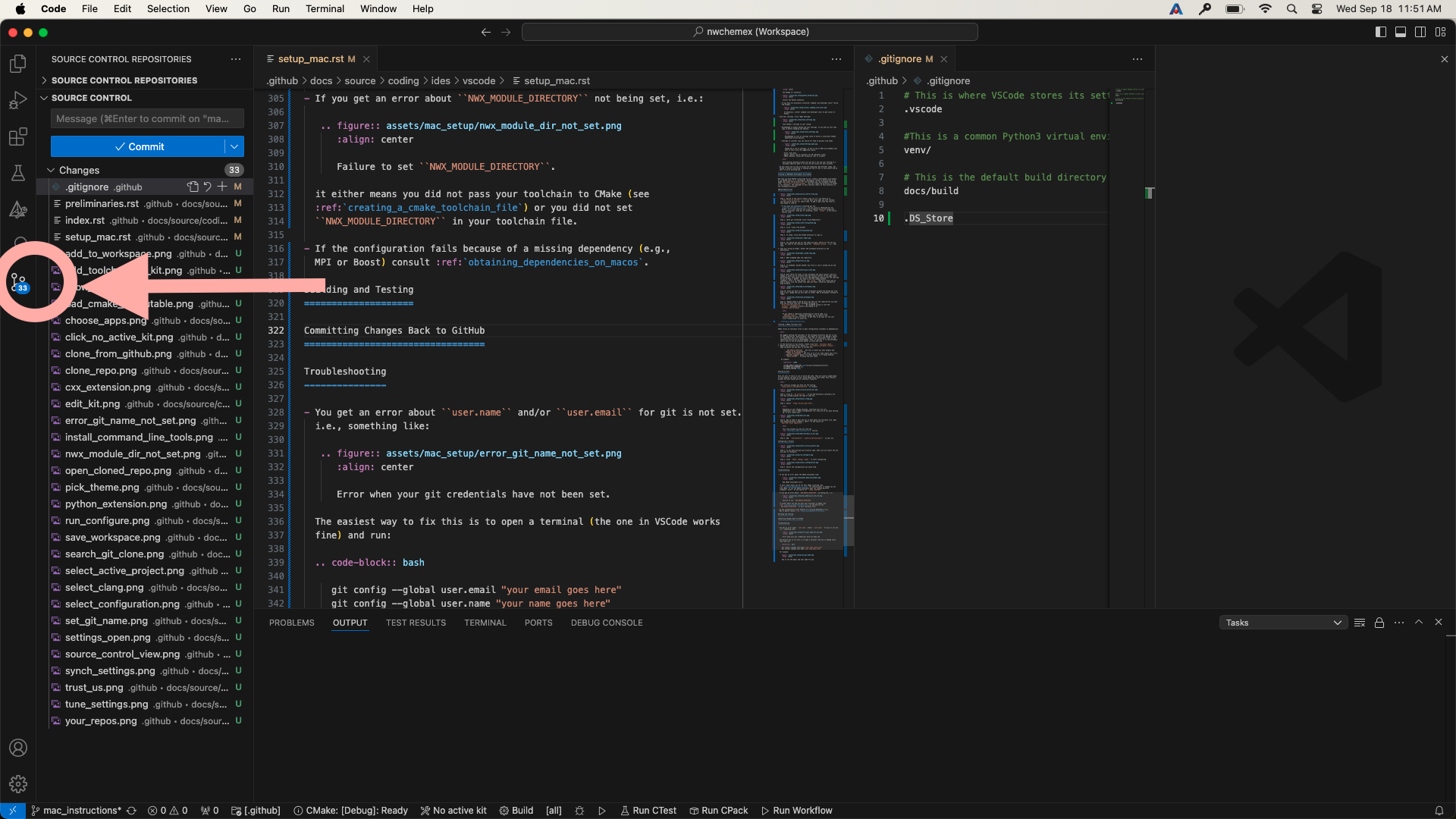The height and width of the screenshot is (819, 1456).
Task: Open 'docs' breadcrumb dropdown
Action: click(321, 80)
